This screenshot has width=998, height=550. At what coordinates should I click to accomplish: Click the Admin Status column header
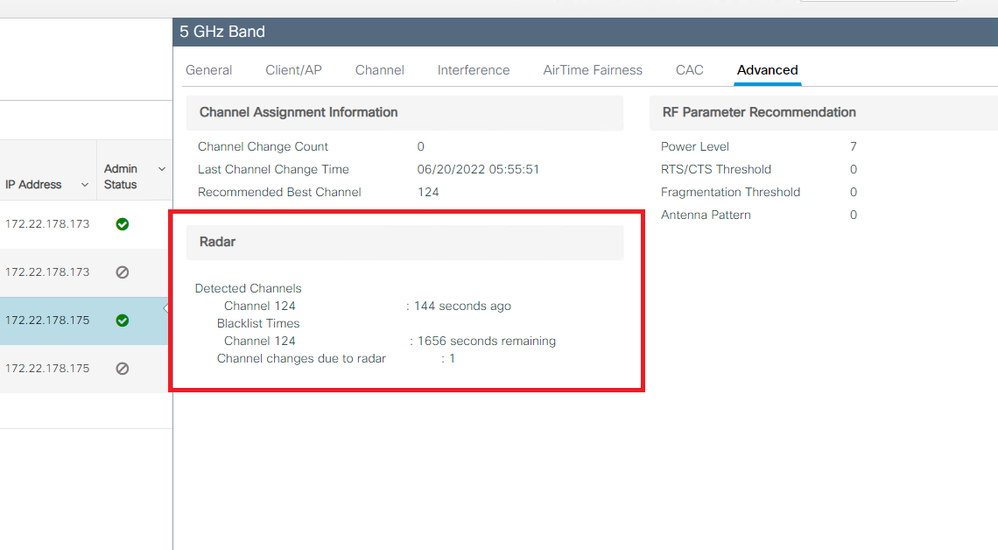pos(120,176)
